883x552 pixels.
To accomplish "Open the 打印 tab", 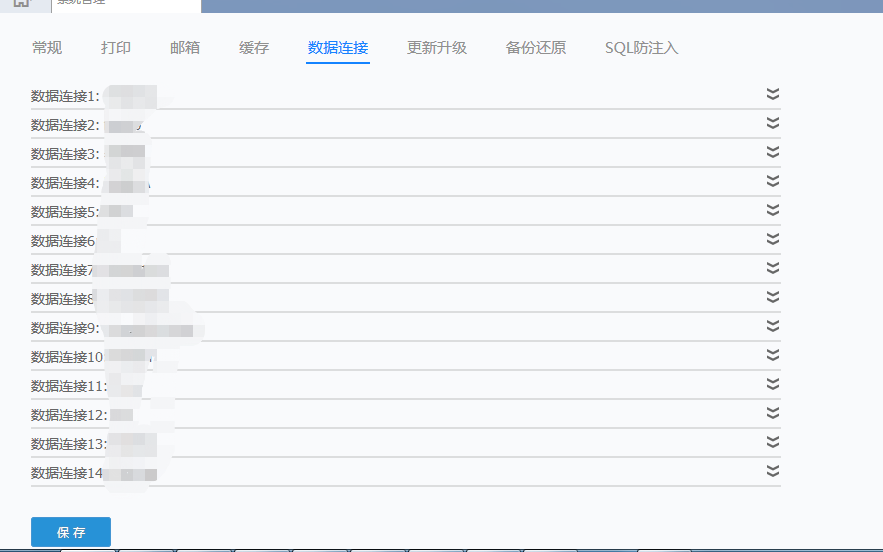I will (116, 48).
